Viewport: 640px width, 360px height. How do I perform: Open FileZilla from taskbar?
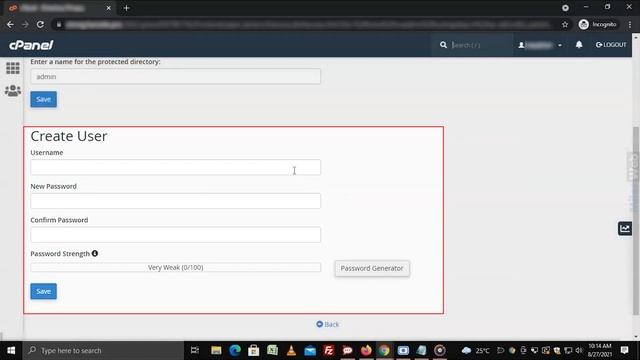tap(329, 350)
